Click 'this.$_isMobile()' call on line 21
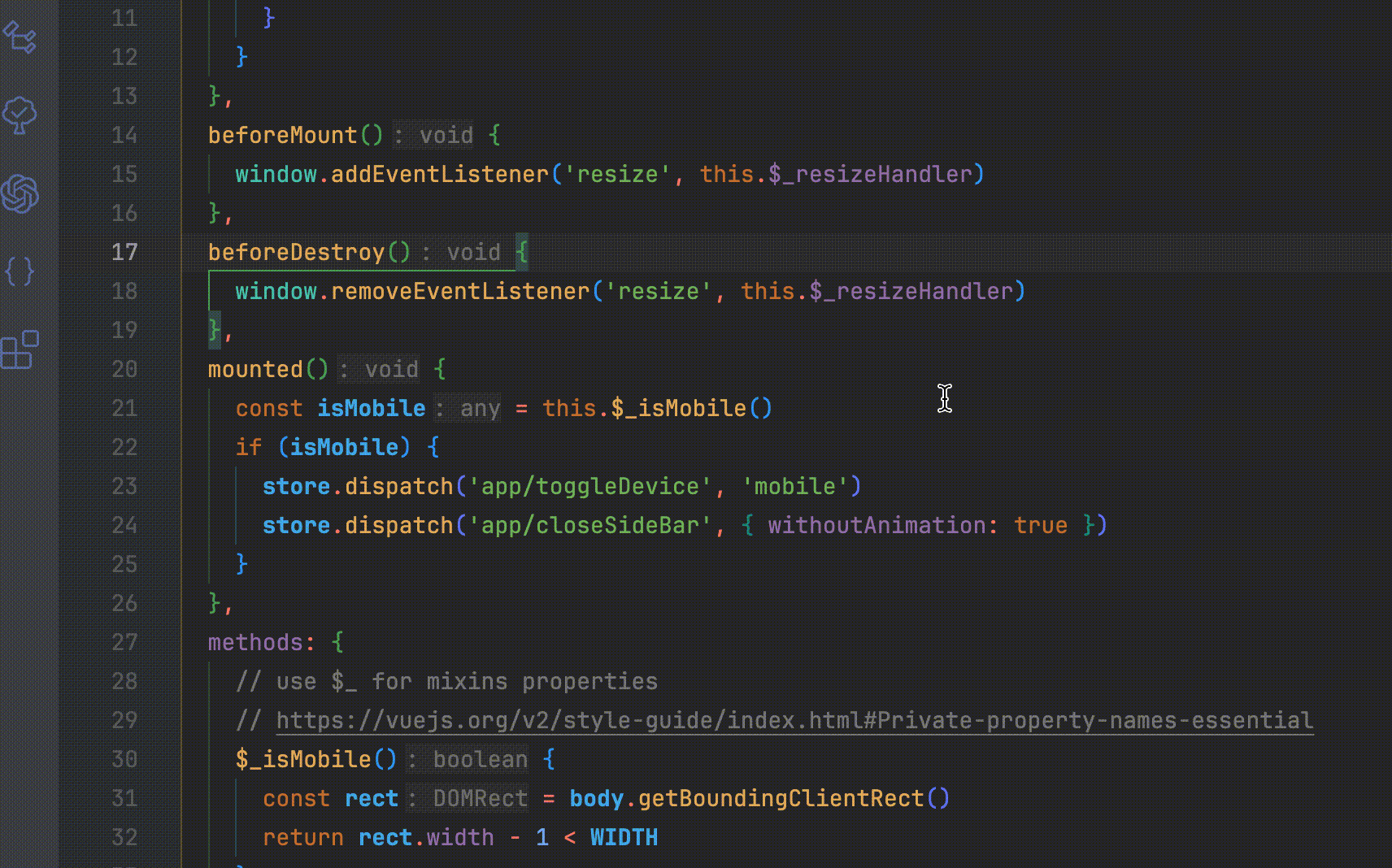 point(658,408)
